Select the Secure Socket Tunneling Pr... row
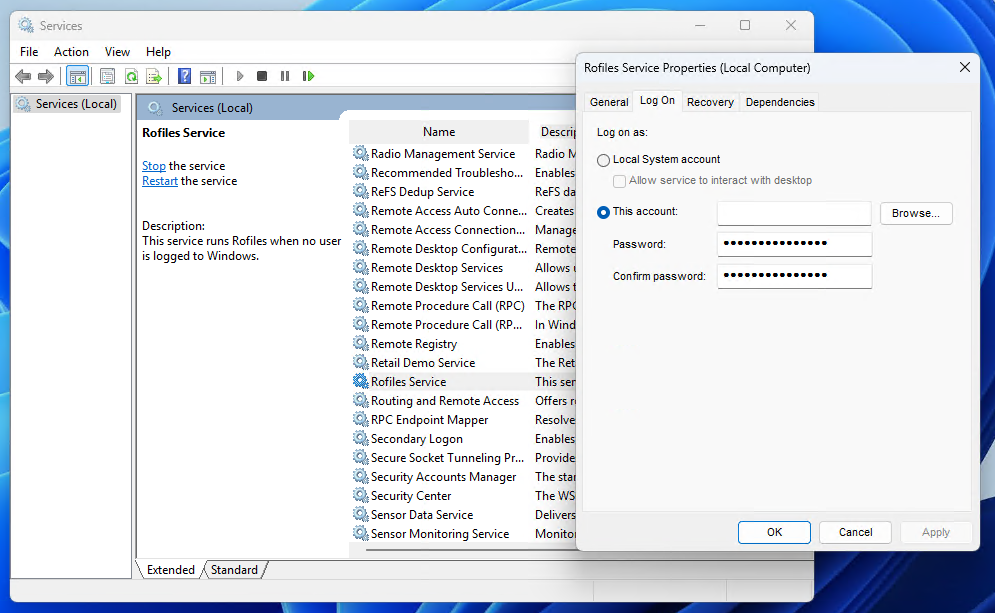995x613 pixels. tap(463, 458)
